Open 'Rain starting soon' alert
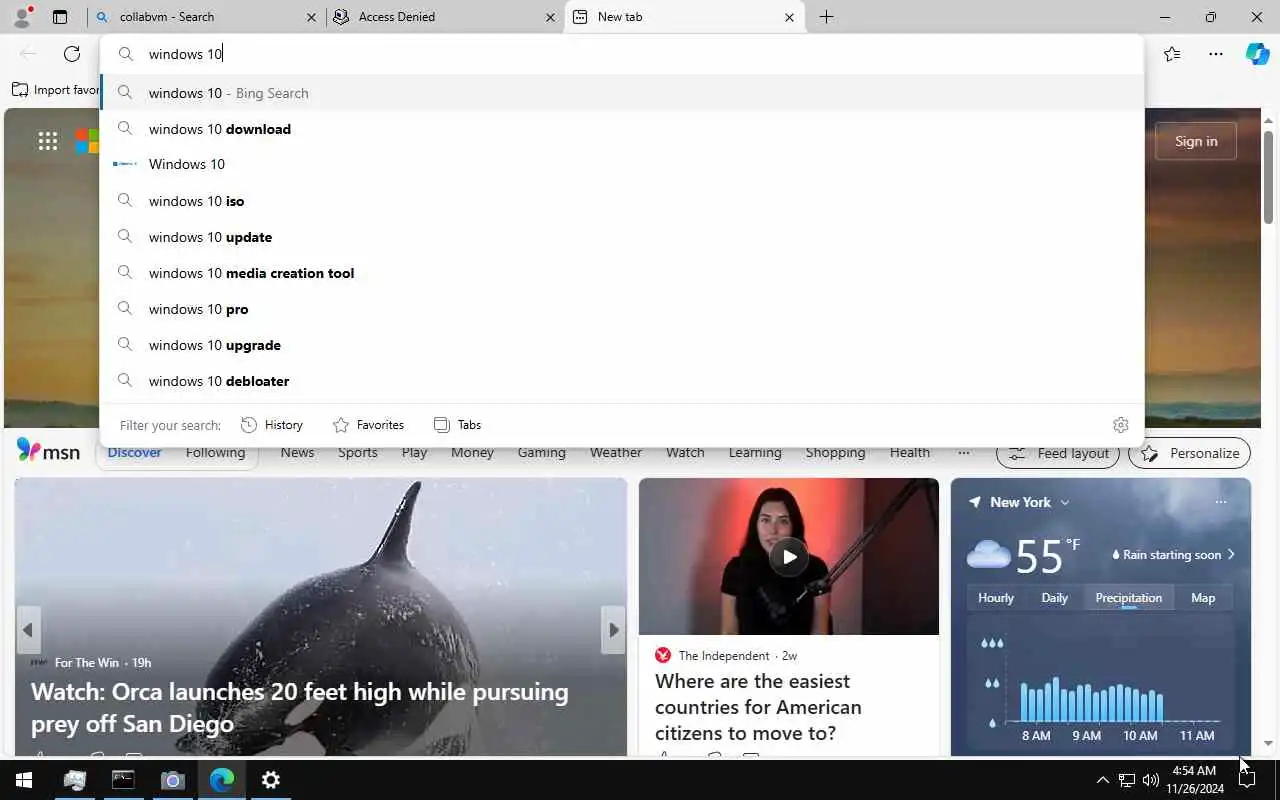 [1174, 555]
